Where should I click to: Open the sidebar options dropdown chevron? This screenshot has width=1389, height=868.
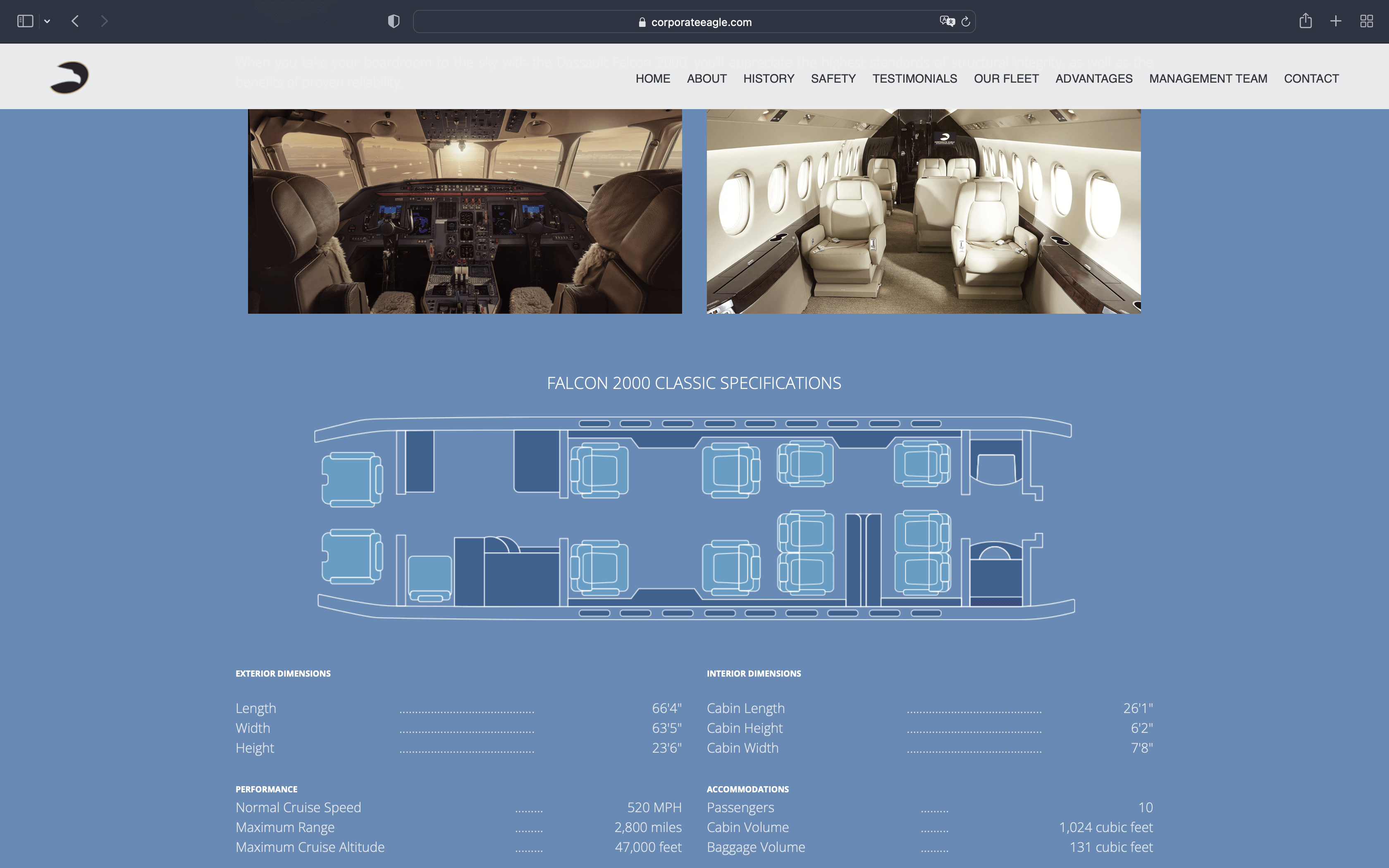(47, 22)
